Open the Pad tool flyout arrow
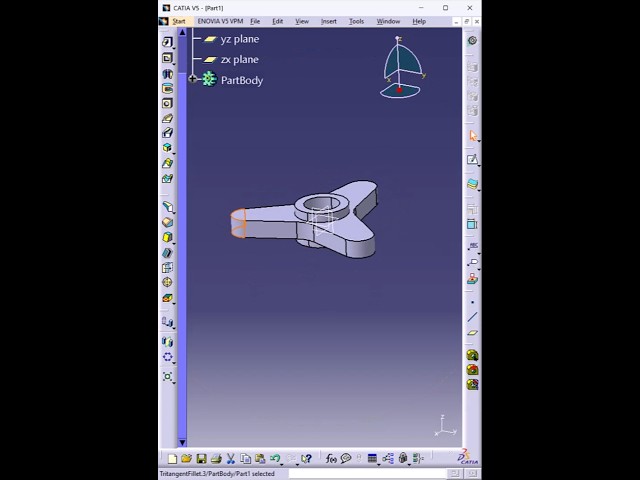Image resolution: width=640 pixels, height=480 pixels. point(174,48)
